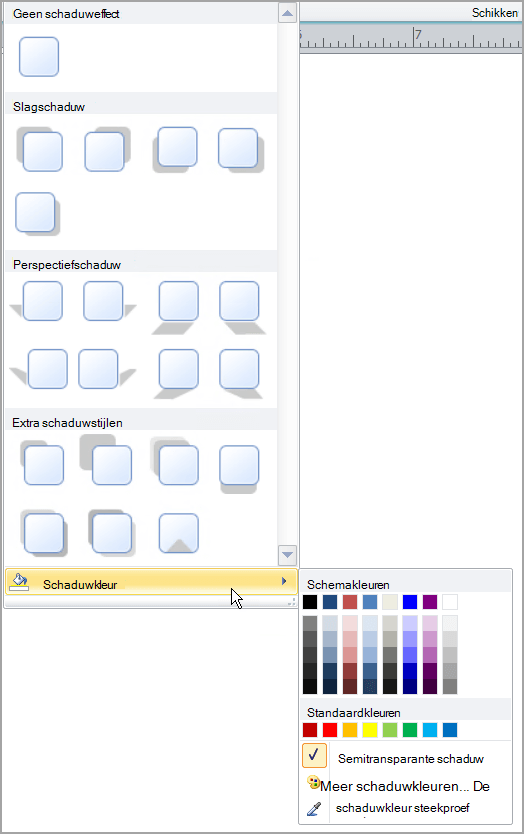This screenshot has height=834, width=524.
Task: Select white scheme color swatch
Action: pyautogui.click(x=450, y=602)
